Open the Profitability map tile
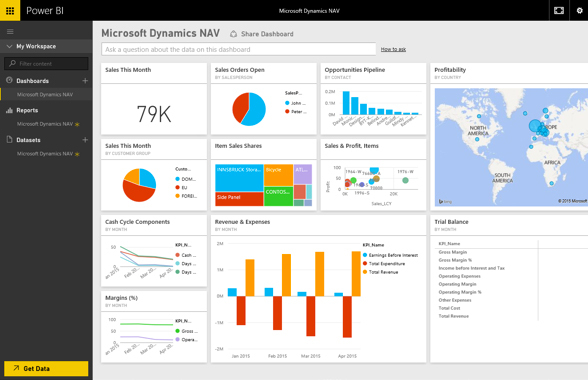 (509, 136)
